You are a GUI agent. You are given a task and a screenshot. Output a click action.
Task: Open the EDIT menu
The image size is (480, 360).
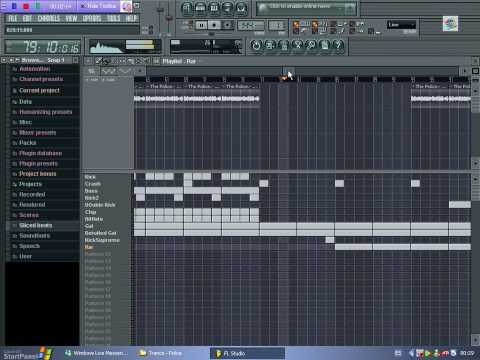(x=27, y=18)
